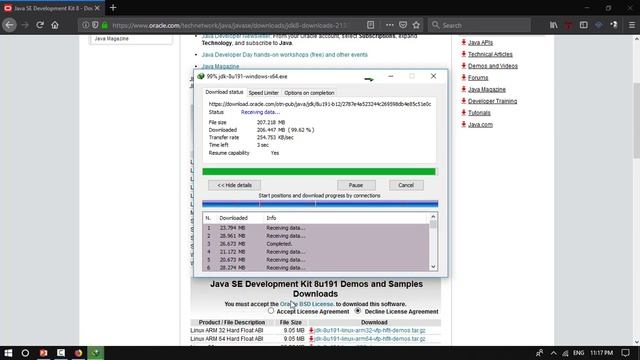
Task: Open Firefox hamburger menu
Action: pos(631,25)
